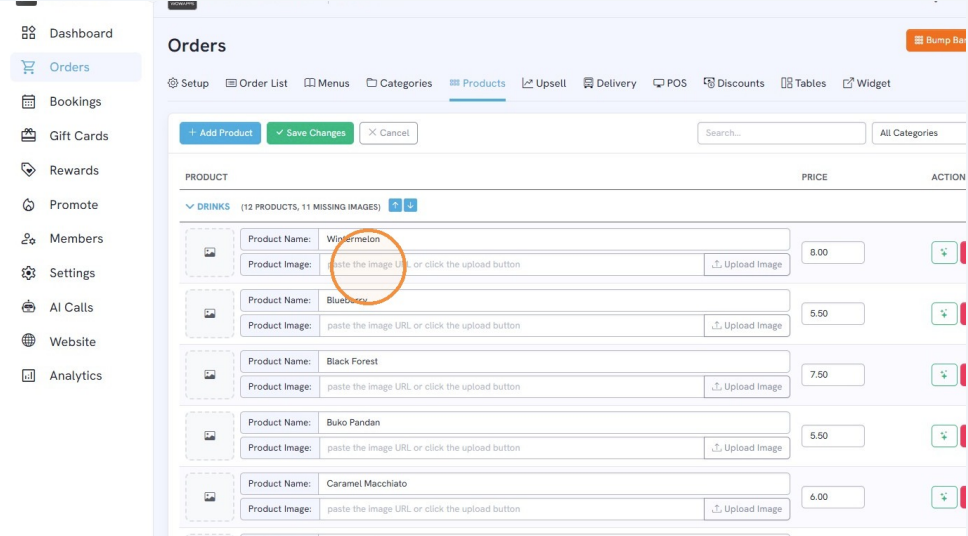968x536 pixels.
Task: Select the Products tab
Action: (x=477, y=83)
